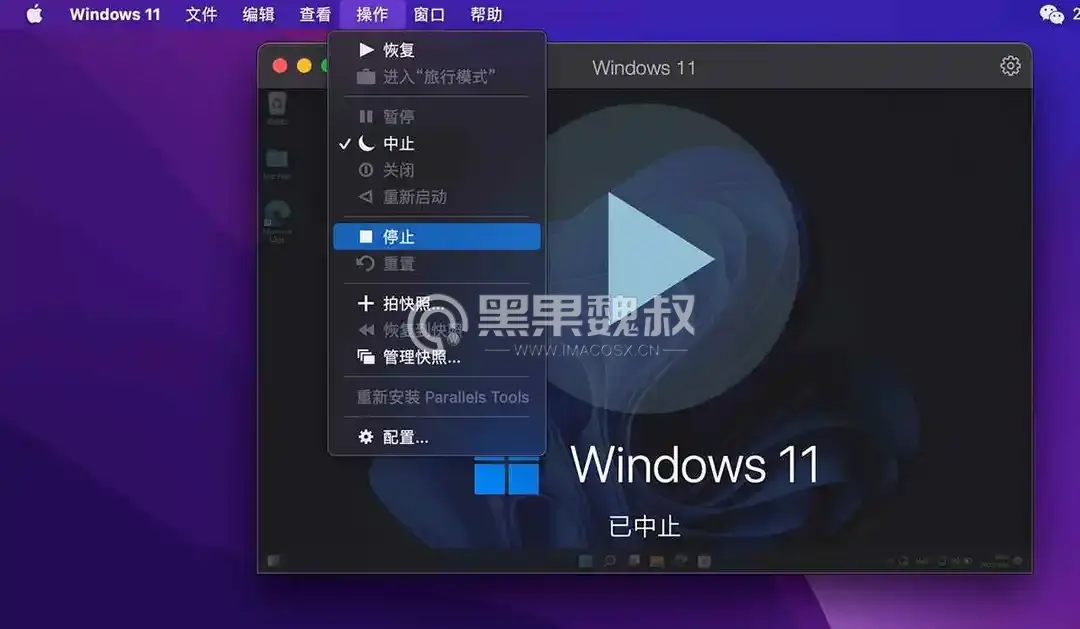Click the Search icon on the Windows taskbar

pyautogui.click(x=609, y=562)
